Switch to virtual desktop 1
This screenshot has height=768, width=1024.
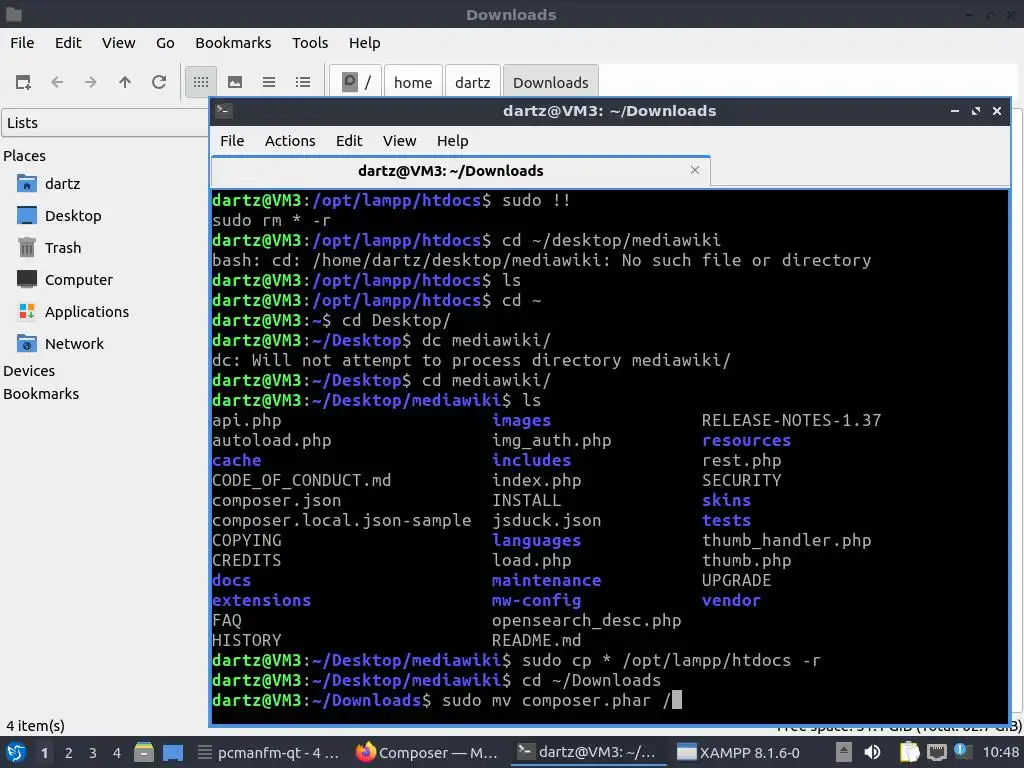pyautogui.click(x=44, y=753)
